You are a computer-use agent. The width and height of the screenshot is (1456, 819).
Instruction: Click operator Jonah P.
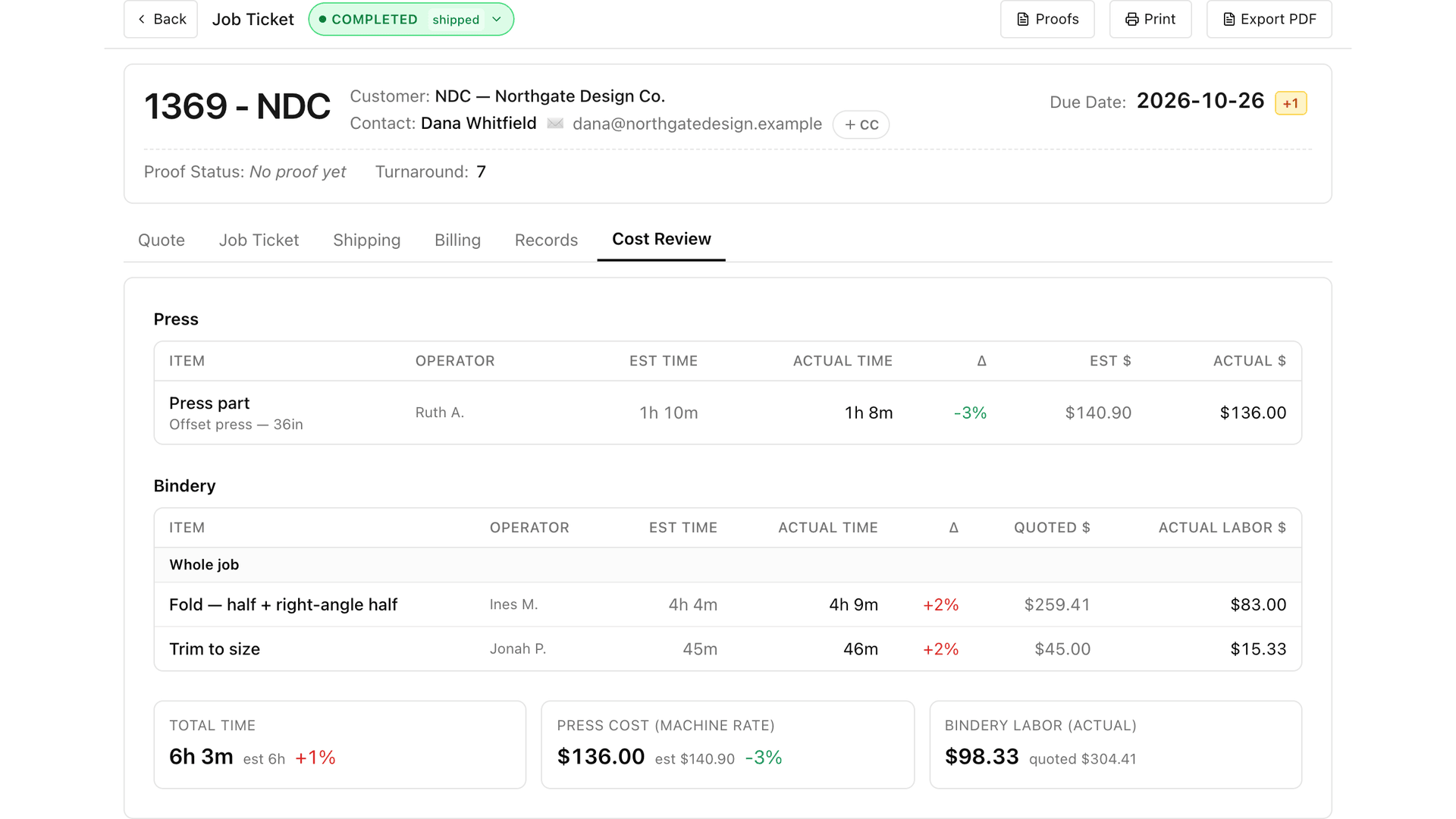point(518,649)
